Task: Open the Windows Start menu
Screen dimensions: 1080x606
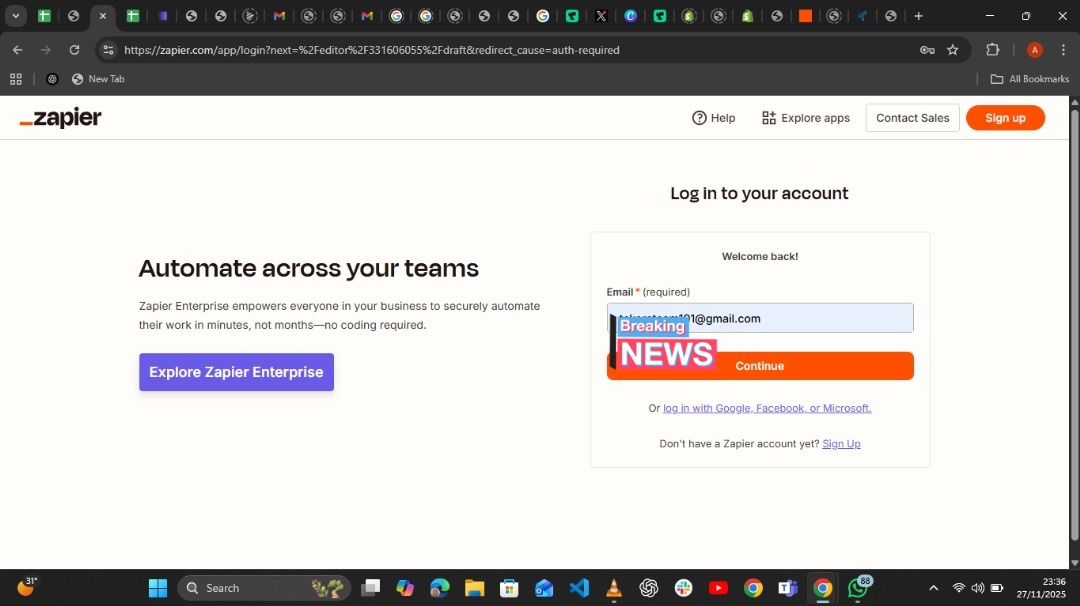Action: click(158, 588)
